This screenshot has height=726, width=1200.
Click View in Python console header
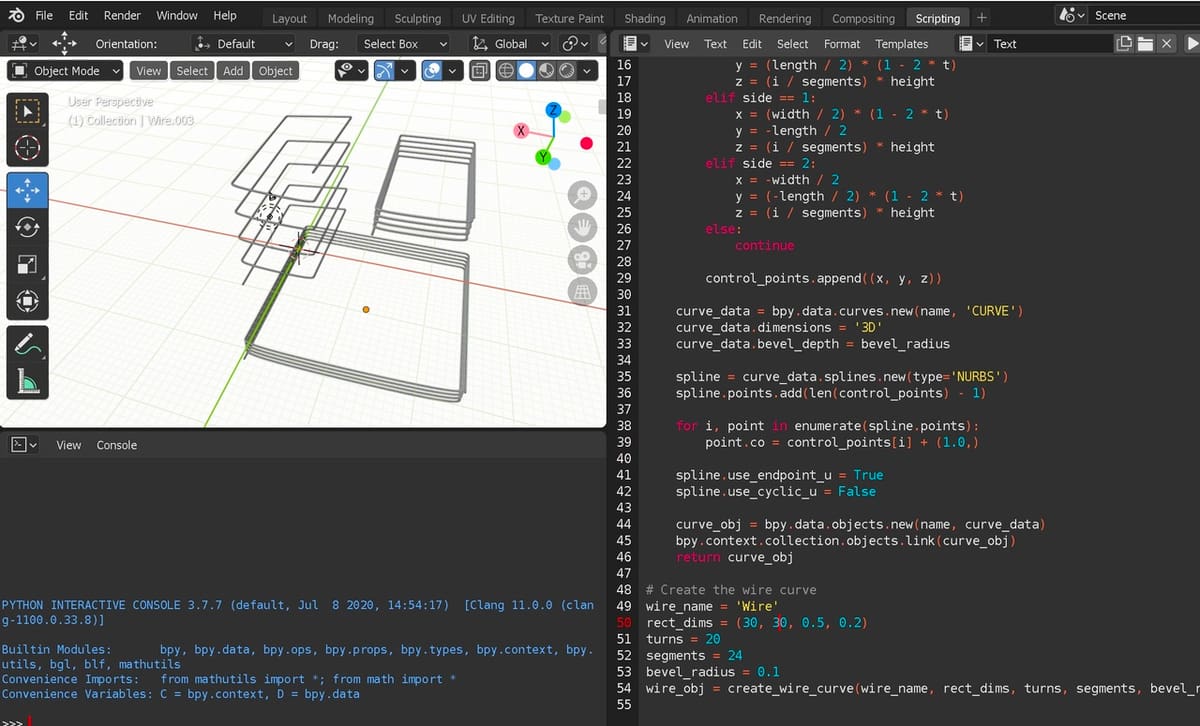(69, 445)
